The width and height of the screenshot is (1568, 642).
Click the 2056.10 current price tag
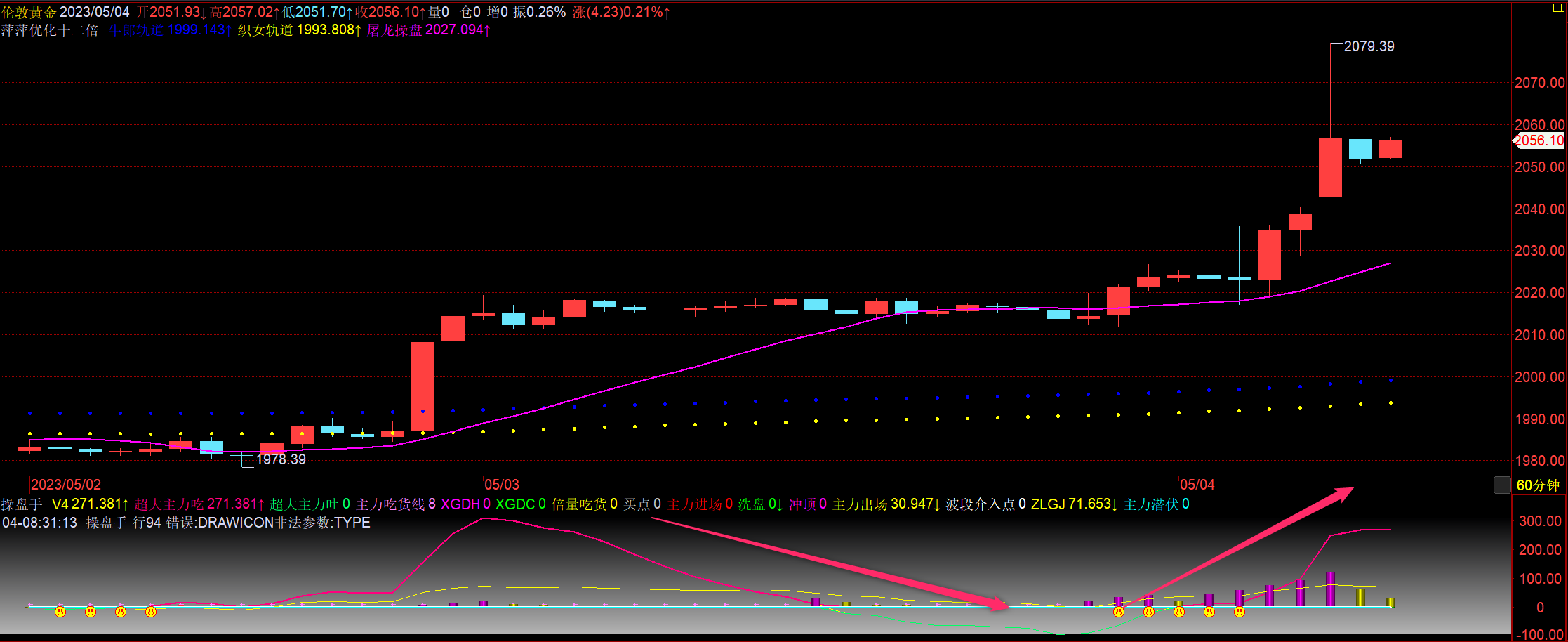tap(1539, 140)
